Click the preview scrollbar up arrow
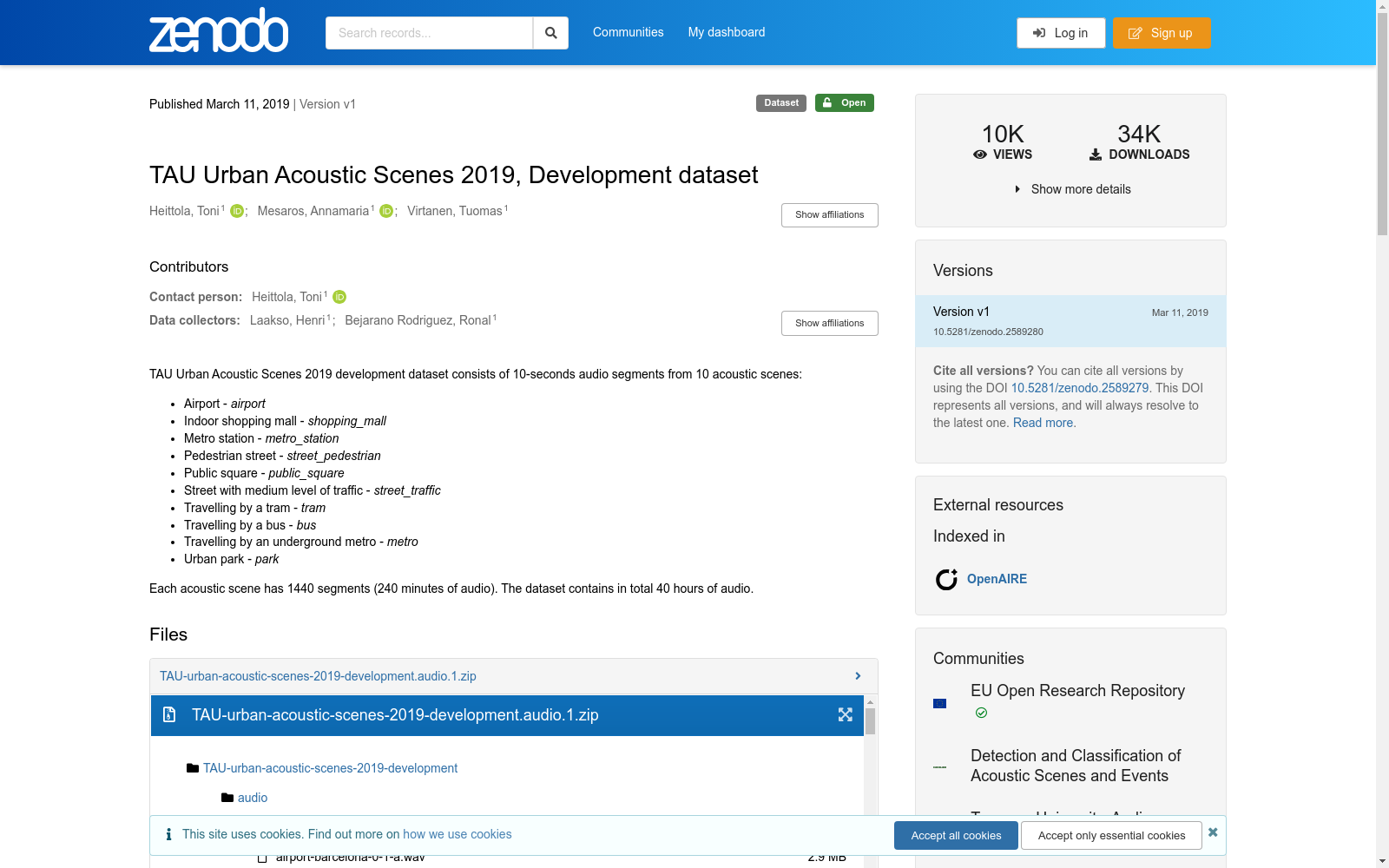Image resolution: width=1389 pixels, height=868 pixels. point(870,701)
